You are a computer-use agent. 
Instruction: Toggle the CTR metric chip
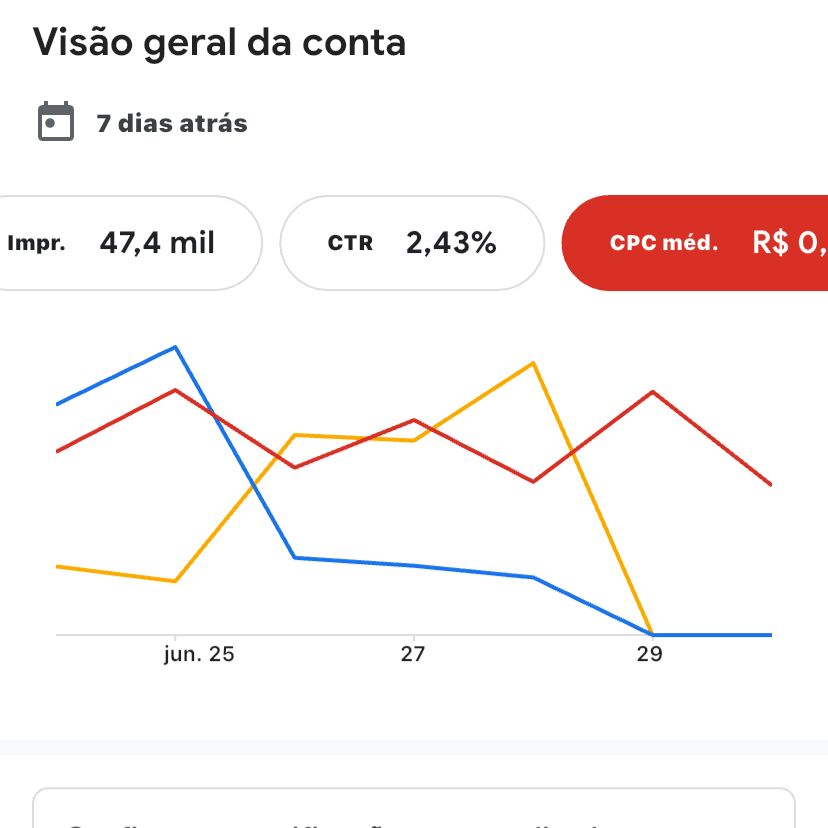(412, 243)
